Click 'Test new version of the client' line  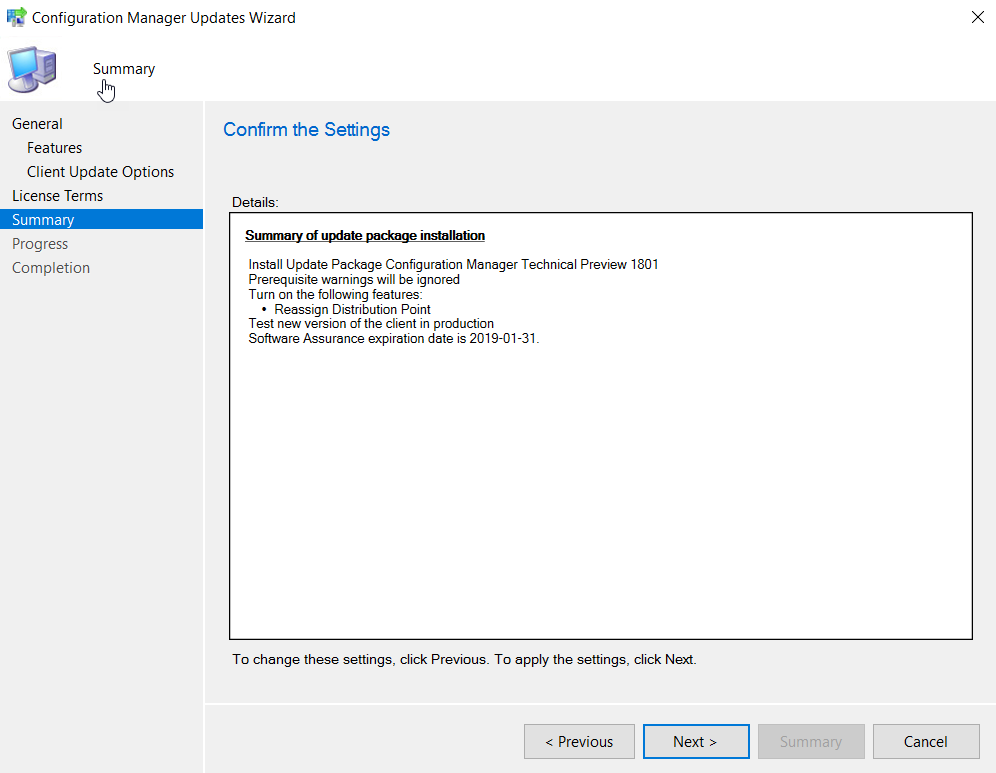pos(371,323)
